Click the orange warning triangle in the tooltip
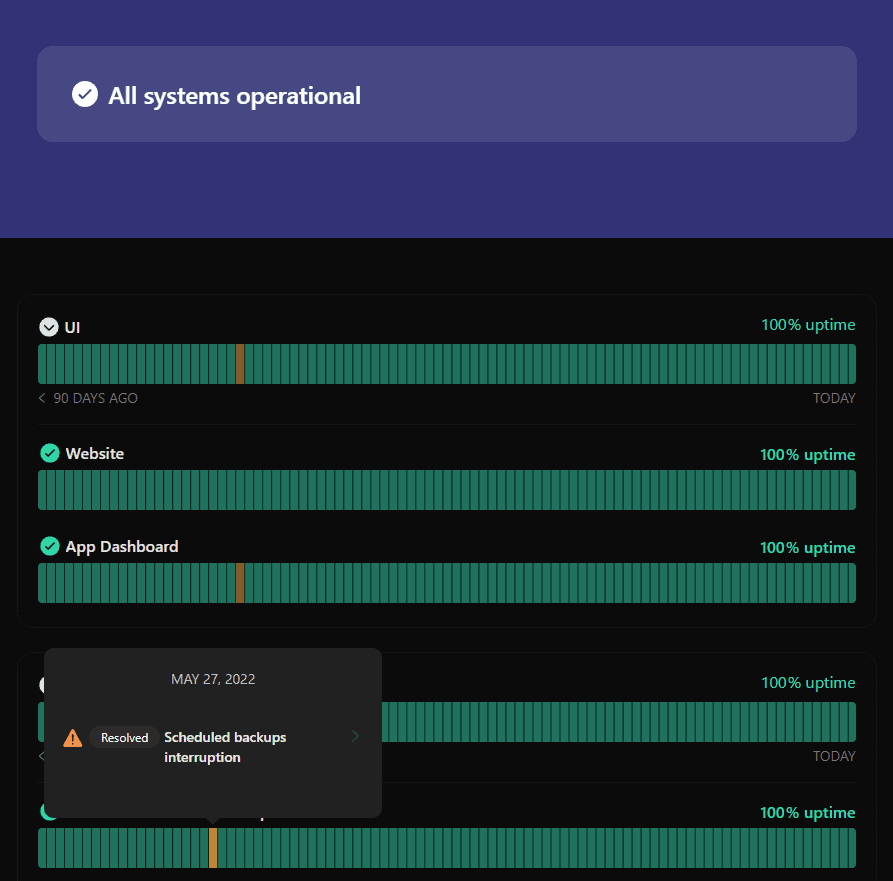This screenshot has height=881, width=893. [72, 737]
